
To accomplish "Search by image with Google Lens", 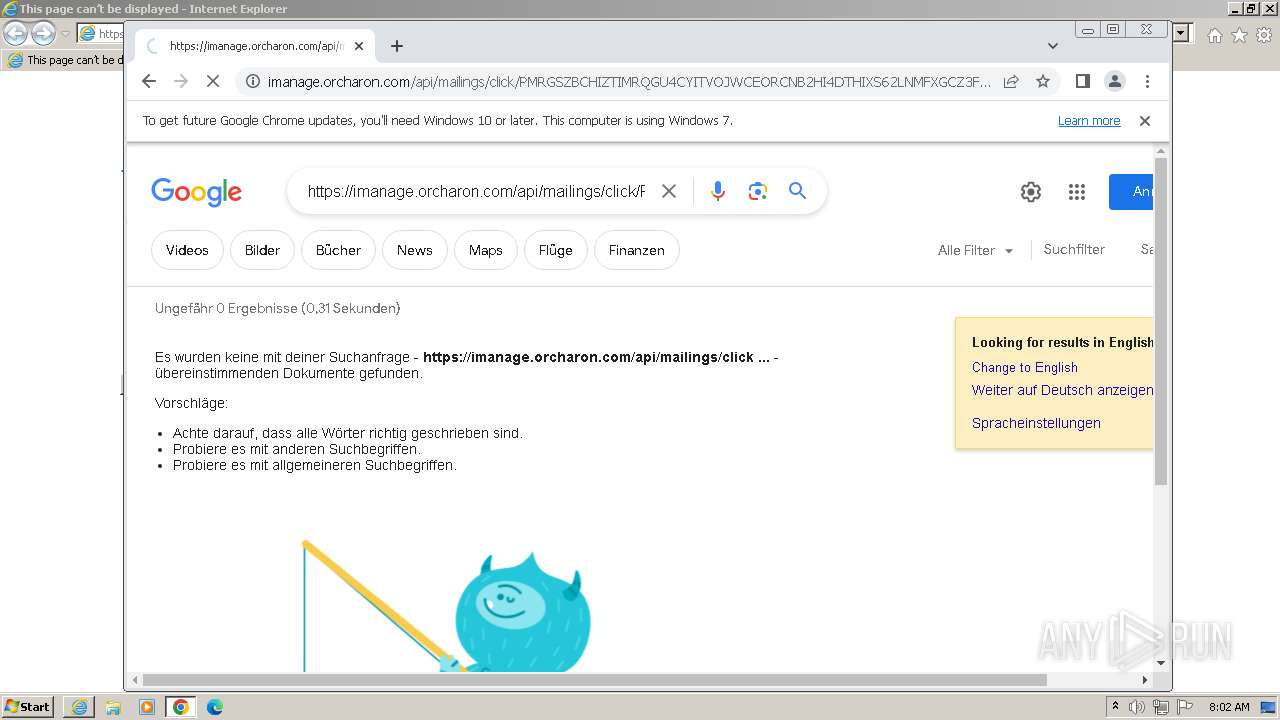I will [x=757, y=191].
